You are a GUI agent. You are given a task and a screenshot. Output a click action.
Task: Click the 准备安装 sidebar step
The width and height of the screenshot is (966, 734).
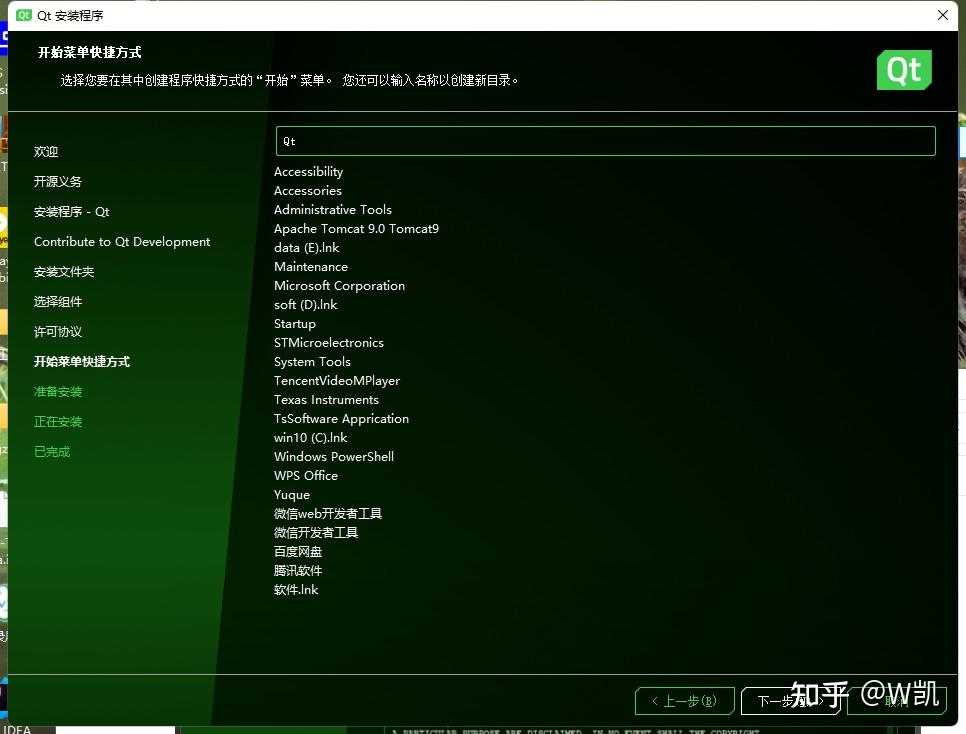[x=58, y=392]
